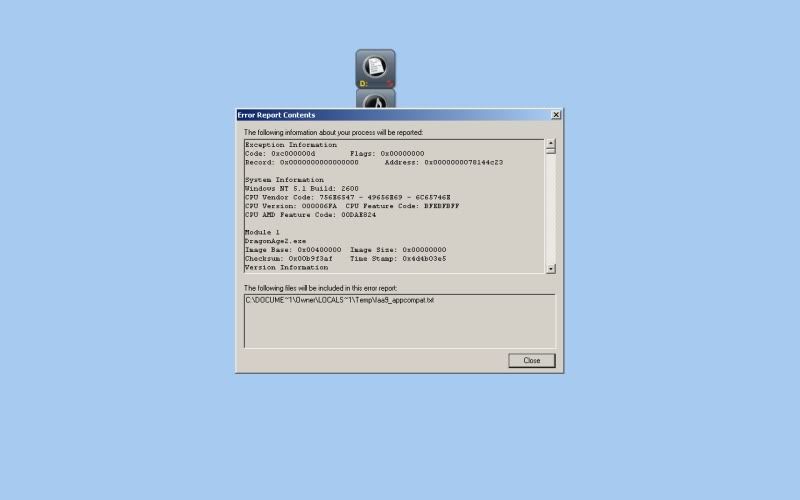Click the Module 1 heading line
Viewport: 800px width, 500px height.
[x=262, y=232]
